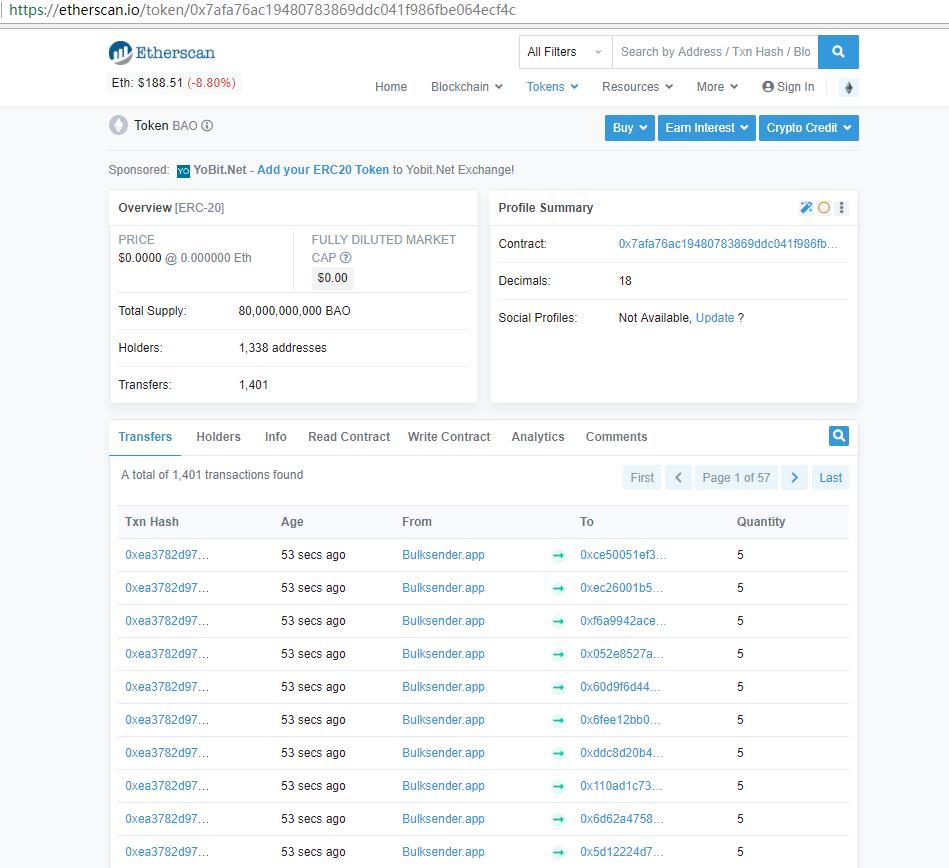The width and height of the screenshot is (949, 868).
Task: Click the contract address link 0x7afa76ac...
Action: pyautogui.click(x=727, y=244)
